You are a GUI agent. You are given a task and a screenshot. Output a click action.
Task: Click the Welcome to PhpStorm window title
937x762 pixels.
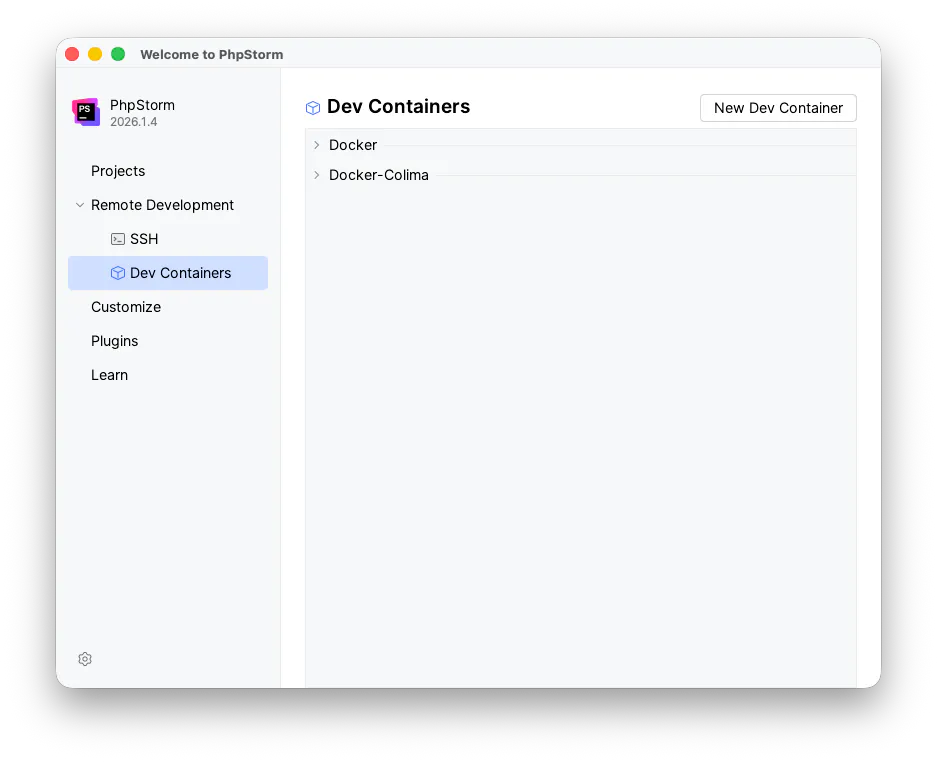[212, 54]
